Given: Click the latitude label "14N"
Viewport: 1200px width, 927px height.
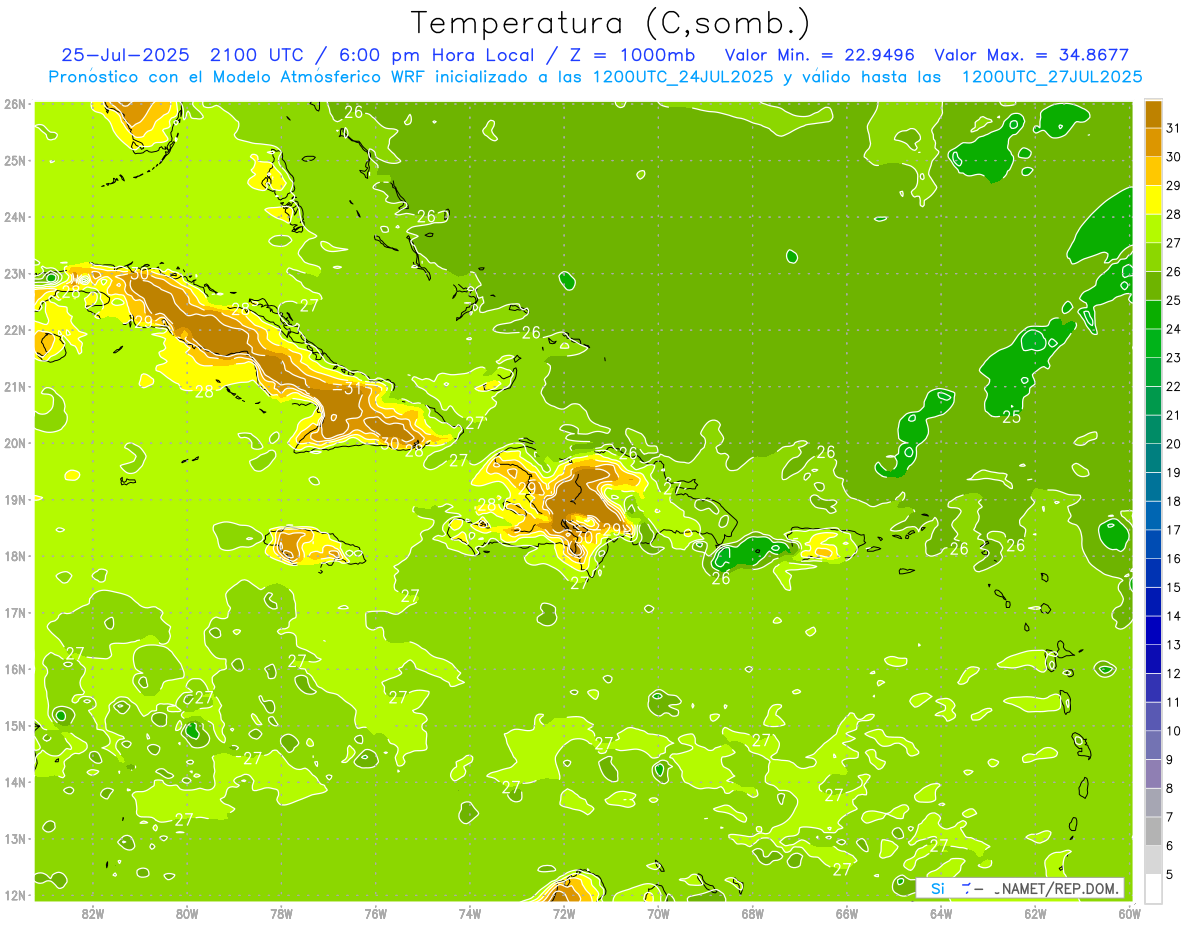Looking at the screenshot, I should pyautogui.click(x=14, y=782).
